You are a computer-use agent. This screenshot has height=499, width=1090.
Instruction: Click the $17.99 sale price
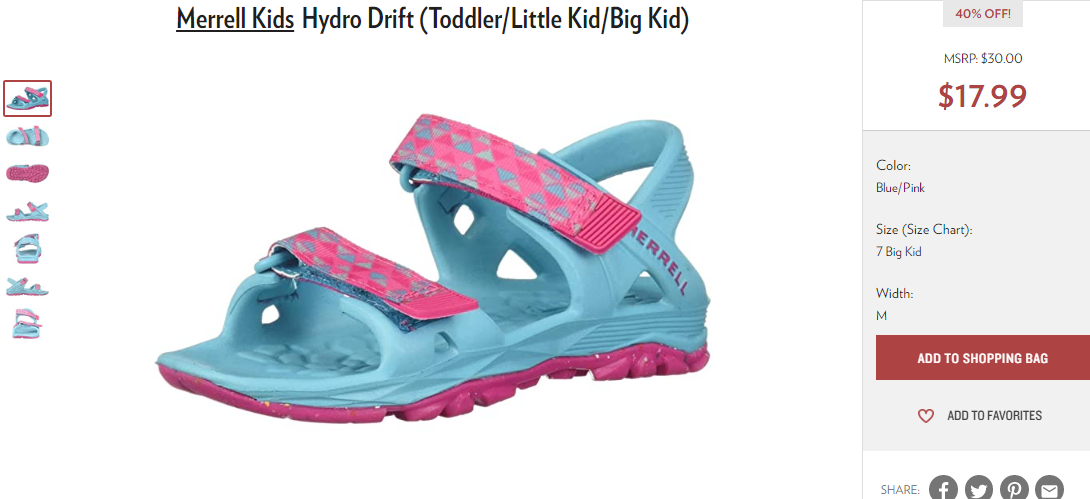click(x=982, y=96)
